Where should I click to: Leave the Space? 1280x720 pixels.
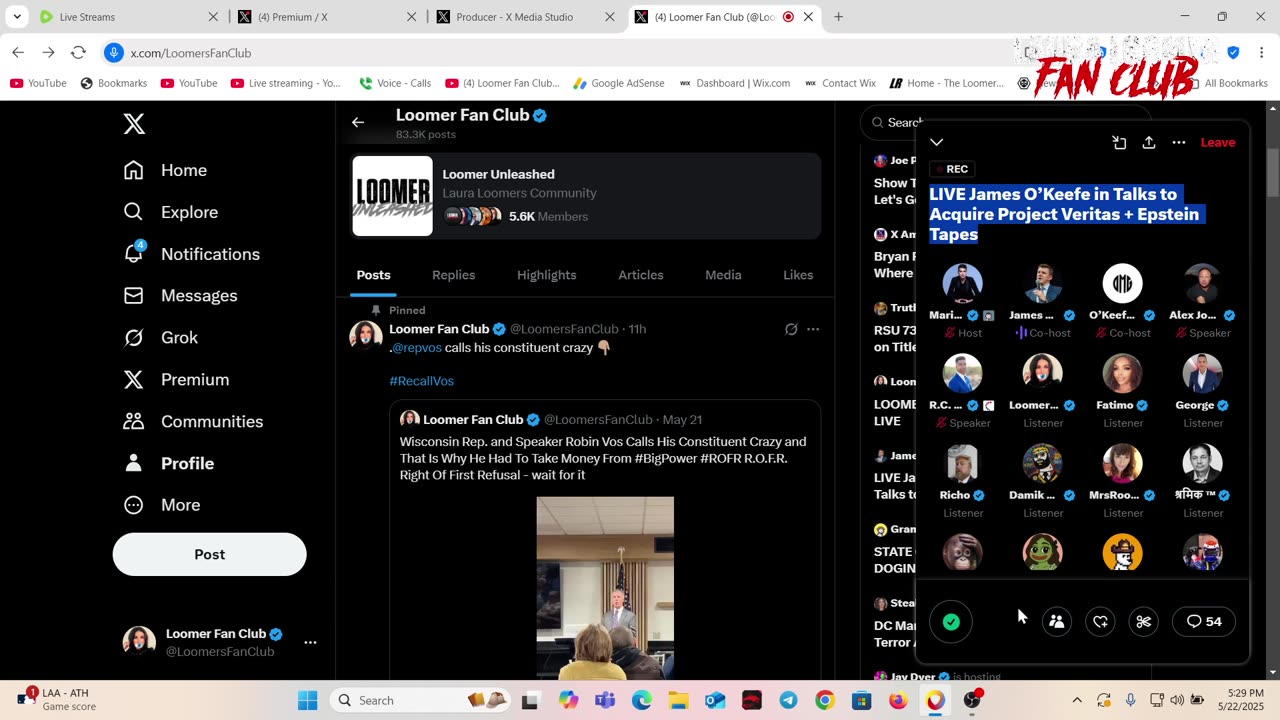pos(1218,142)
